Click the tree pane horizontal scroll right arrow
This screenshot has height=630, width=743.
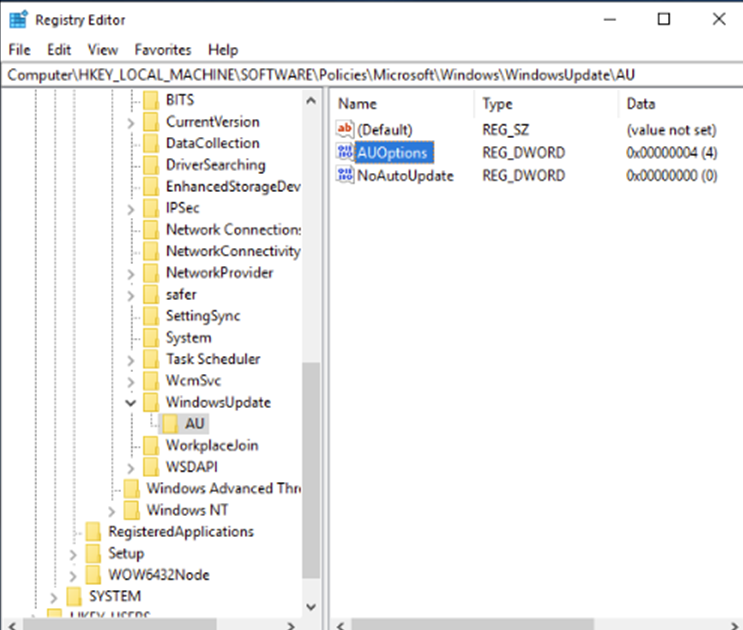click(291, 625)
